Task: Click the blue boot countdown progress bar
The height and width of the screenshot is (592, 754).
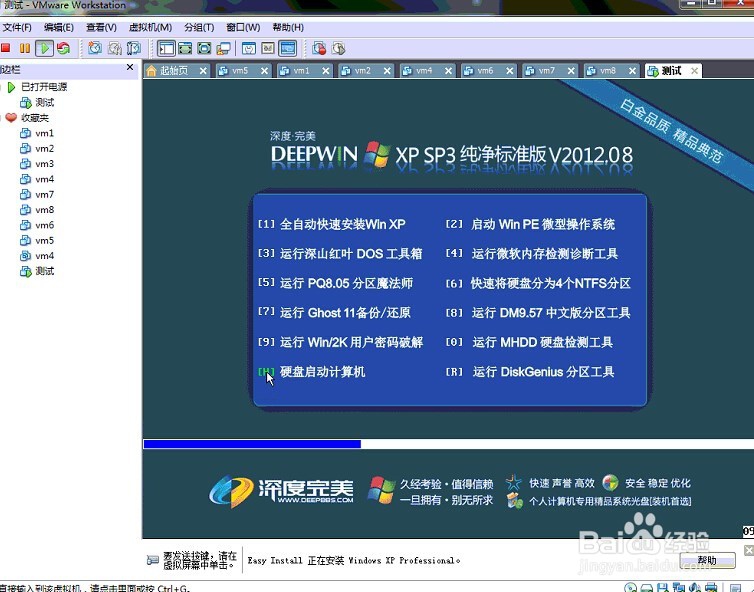Action: [x=252, y=444]
